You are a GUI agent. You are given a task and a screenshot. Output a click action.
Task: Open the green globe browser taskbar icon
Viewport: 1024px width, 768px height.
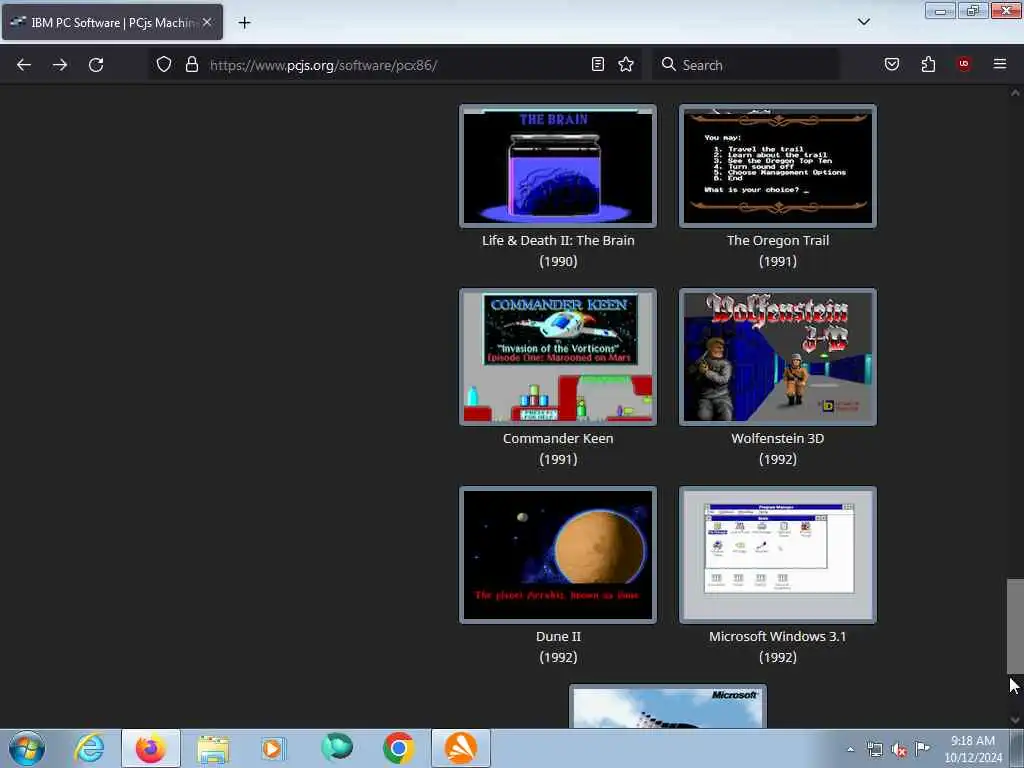tap(336, 748)
